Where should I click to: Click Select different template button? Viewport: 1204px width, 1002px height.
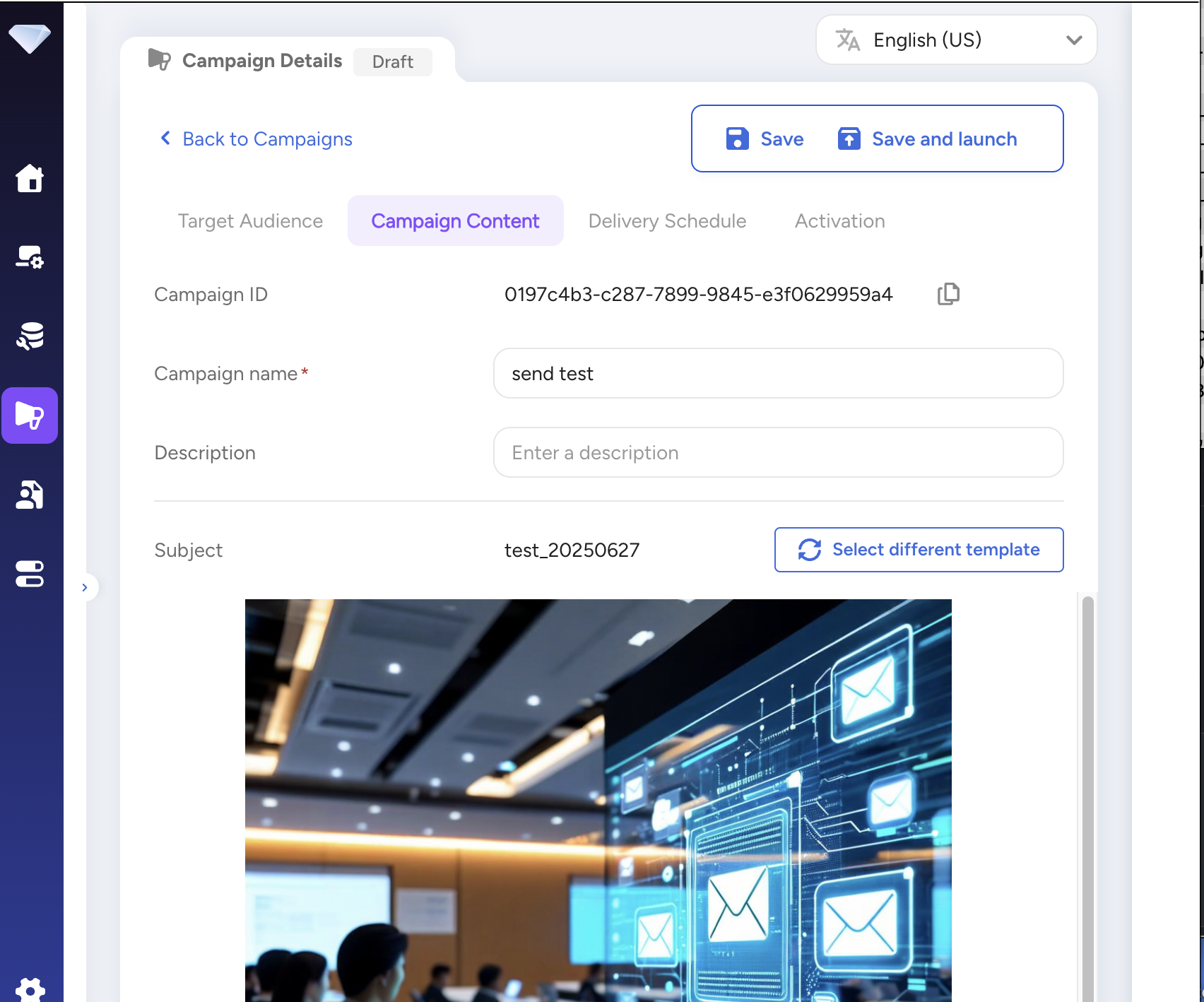coord(919,550)
